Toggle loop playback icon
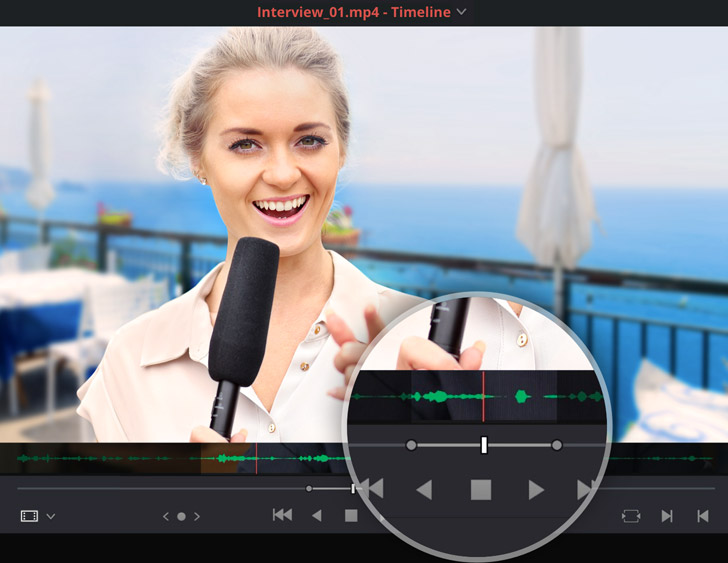Viewport: 728px width, 563px height. click(x=630, y=516)
